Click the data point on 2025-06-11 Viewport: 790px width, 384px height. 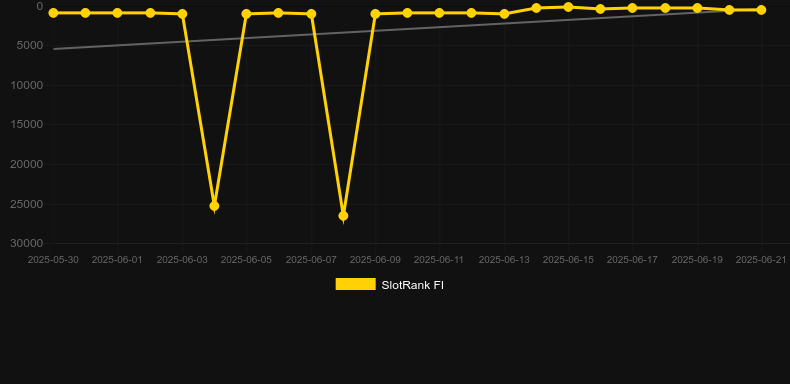439,13
